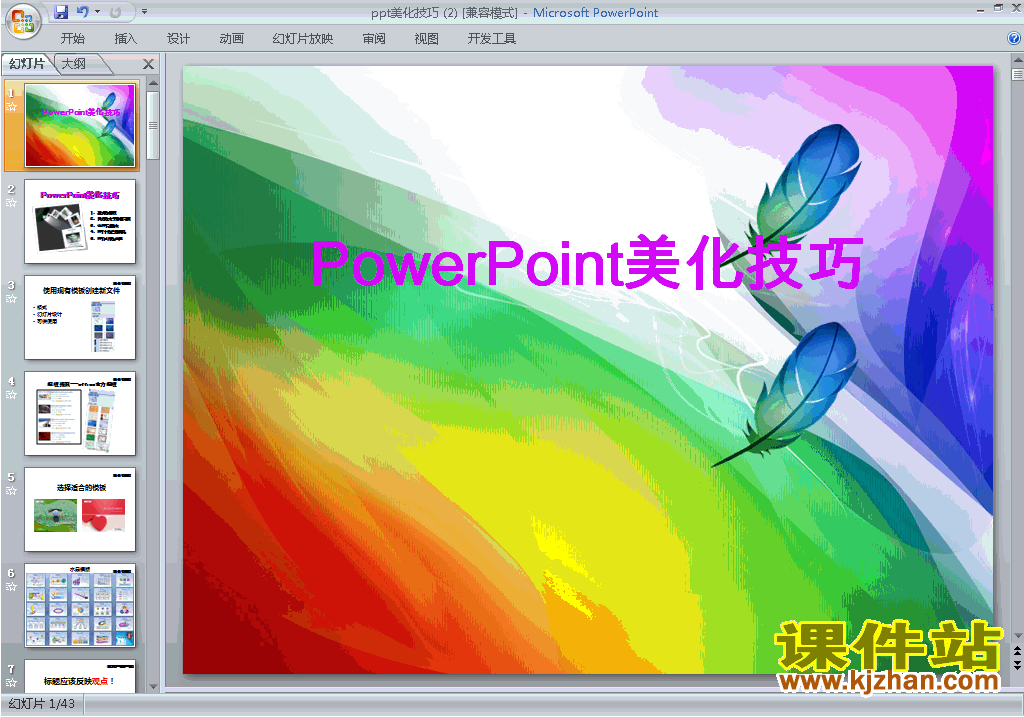The image size is (1024, 718).
Task: Go to previous slide double-arrow button
Action: pos(1017,651)
